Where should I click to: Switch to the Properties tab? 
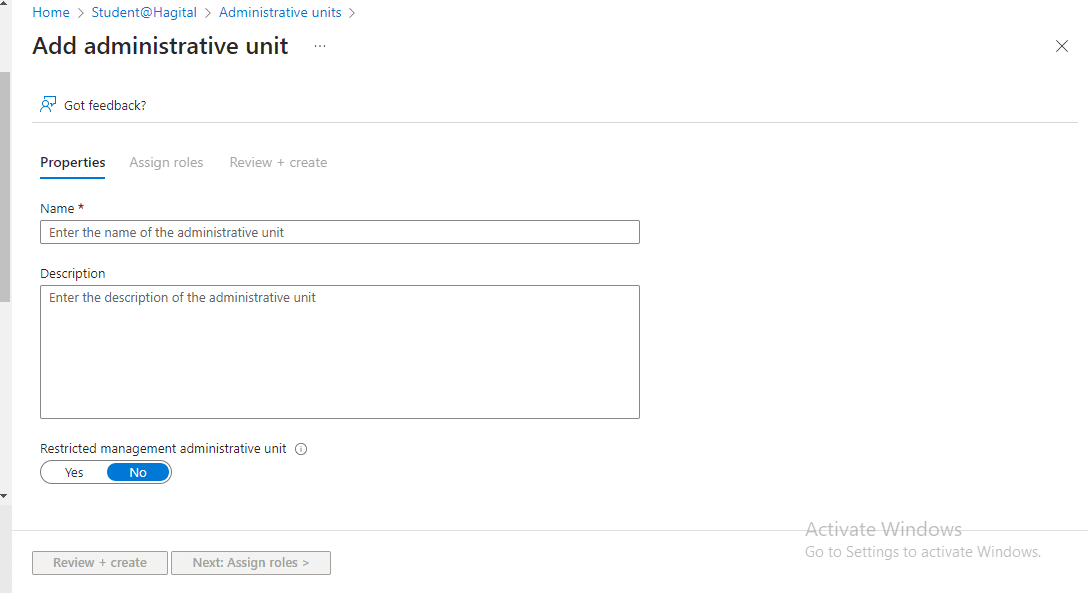click(72, 162)
